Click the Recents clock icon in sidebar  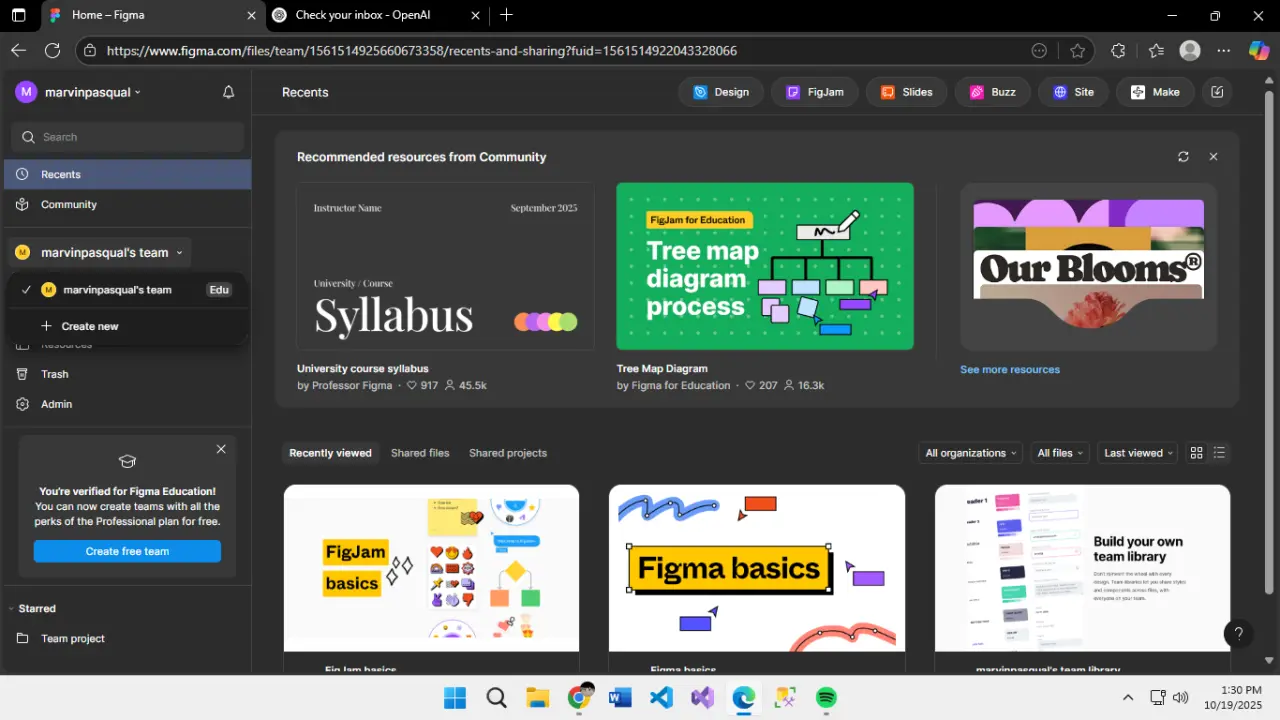(x=22, y=174)
